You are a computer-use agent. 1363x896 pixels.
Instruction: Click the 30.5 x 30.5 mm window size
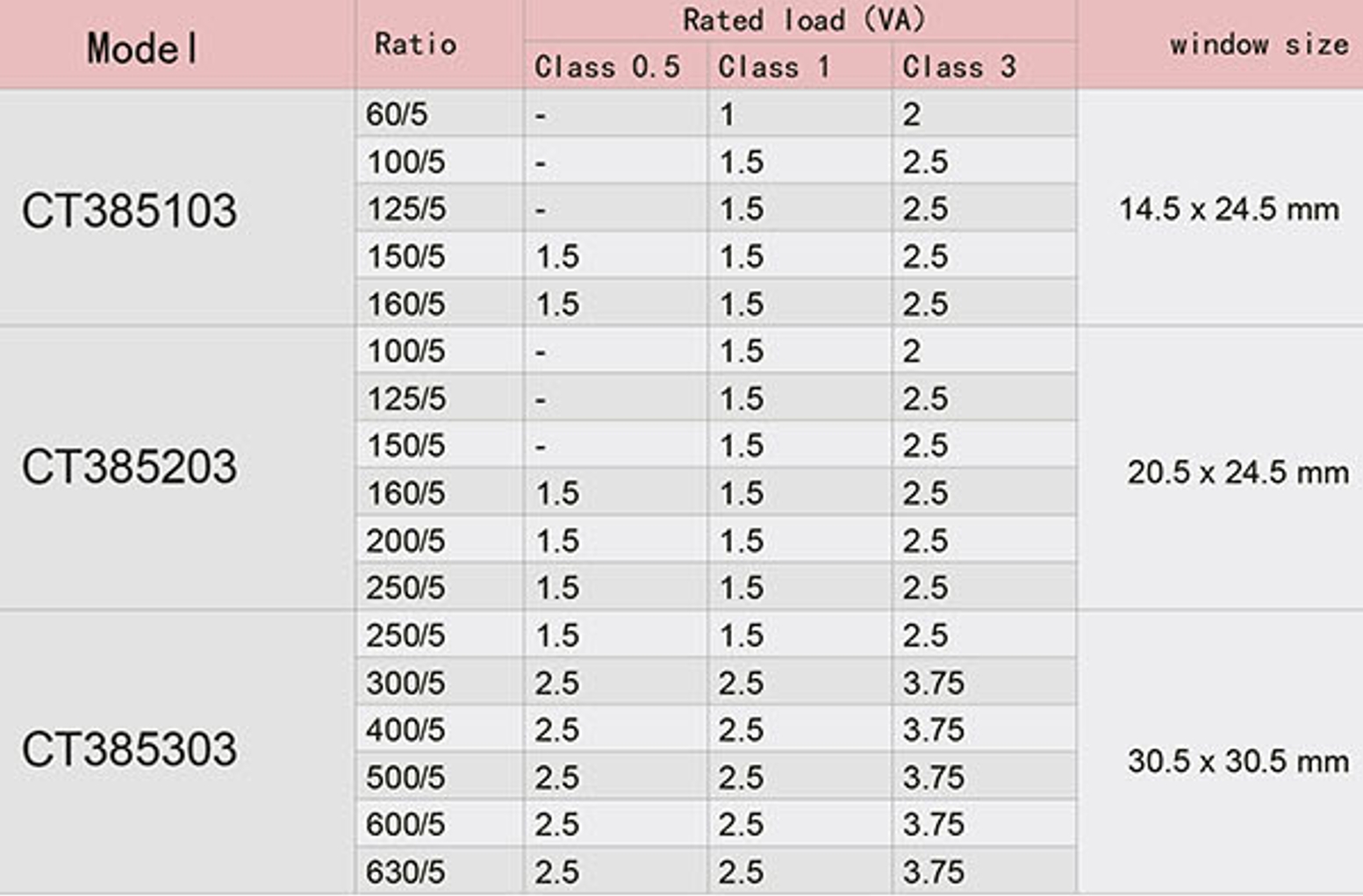pyautogui.click(x=1237, y=762)
